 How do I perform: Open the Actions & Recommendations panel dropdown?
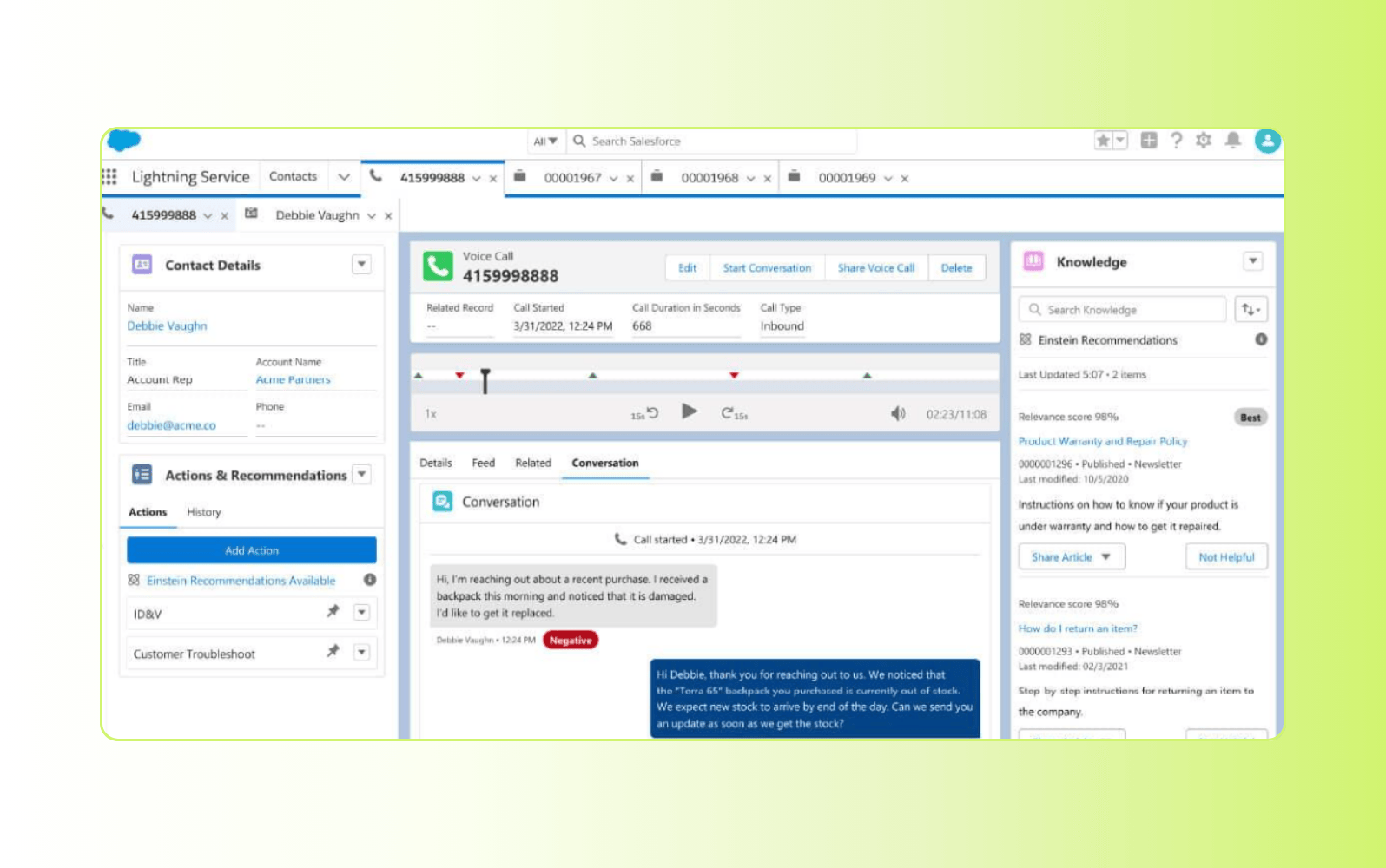click(362, 474)
